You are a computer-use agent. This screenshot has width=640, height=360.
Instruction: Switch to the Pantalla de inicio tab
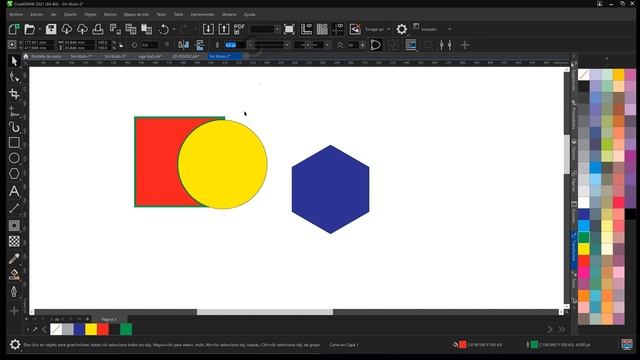pos(46,56)
